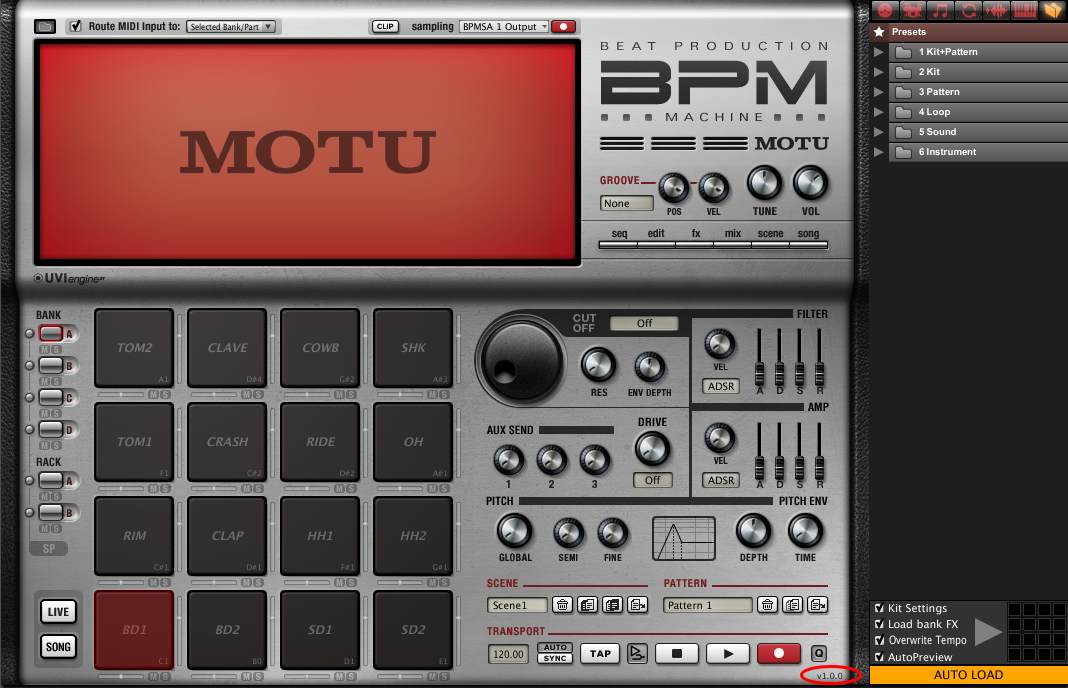
Task: Delete Scene1 with the trash icon
Action: click(x=562, y=605)
